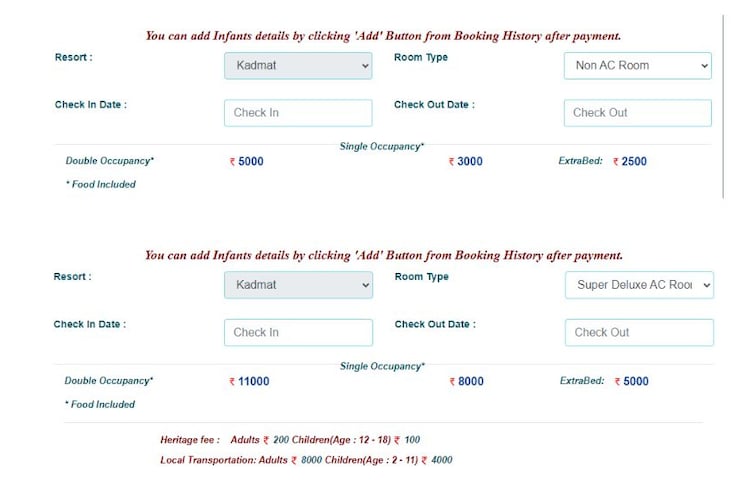Image resolution: width=750 pixels, height=499 pixels.
Task: Click the page's vertical scrollbar
Action: tap(724, 100)
